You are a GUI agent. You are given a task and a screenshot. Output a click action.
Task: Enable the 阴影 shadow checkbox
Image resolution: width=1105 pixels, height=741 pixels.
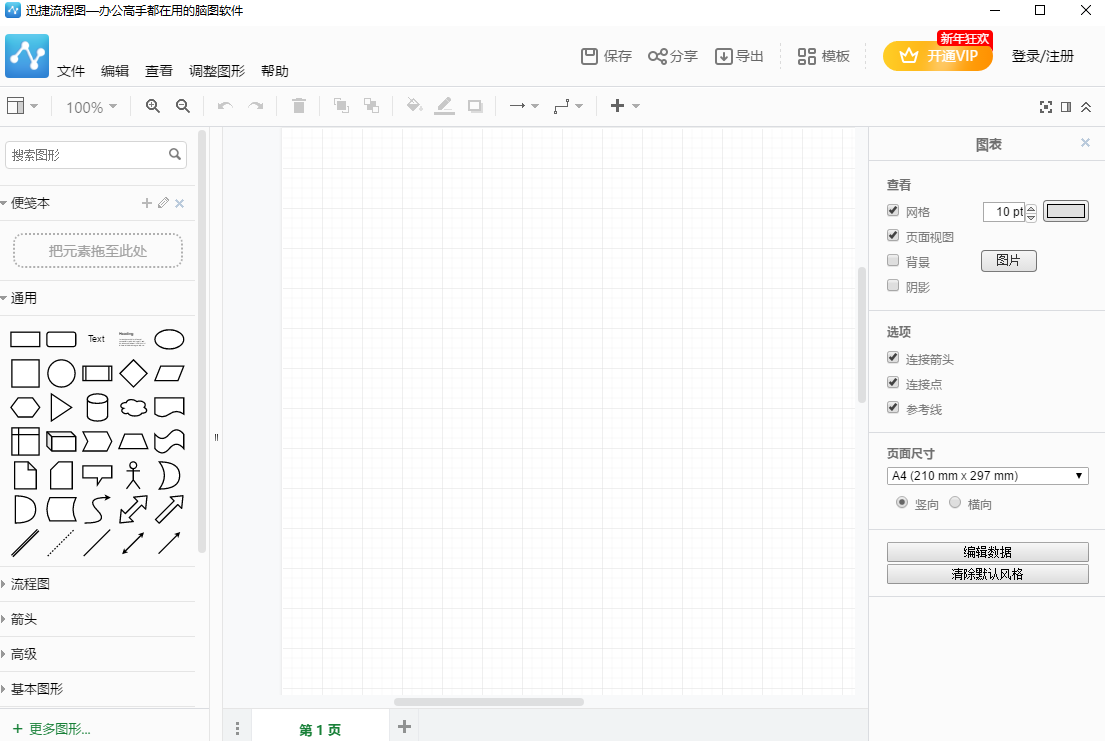[x=893, y=286]
